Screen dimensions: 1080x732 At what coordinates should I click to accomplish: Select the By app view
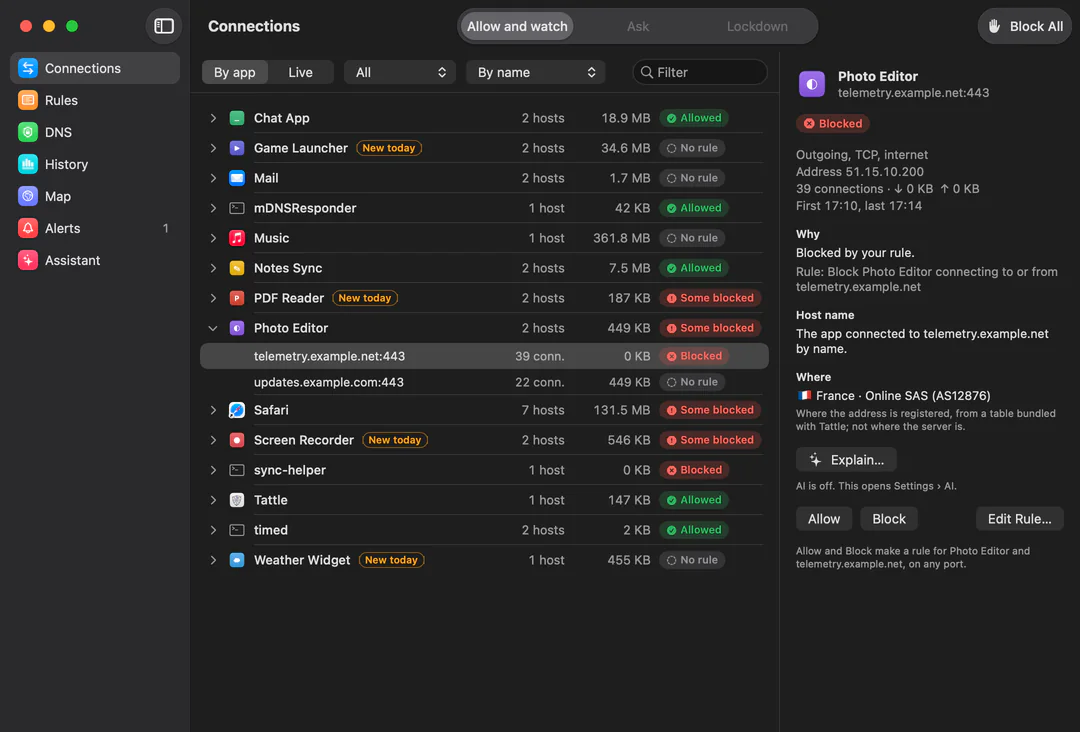[x=234, y=72]
